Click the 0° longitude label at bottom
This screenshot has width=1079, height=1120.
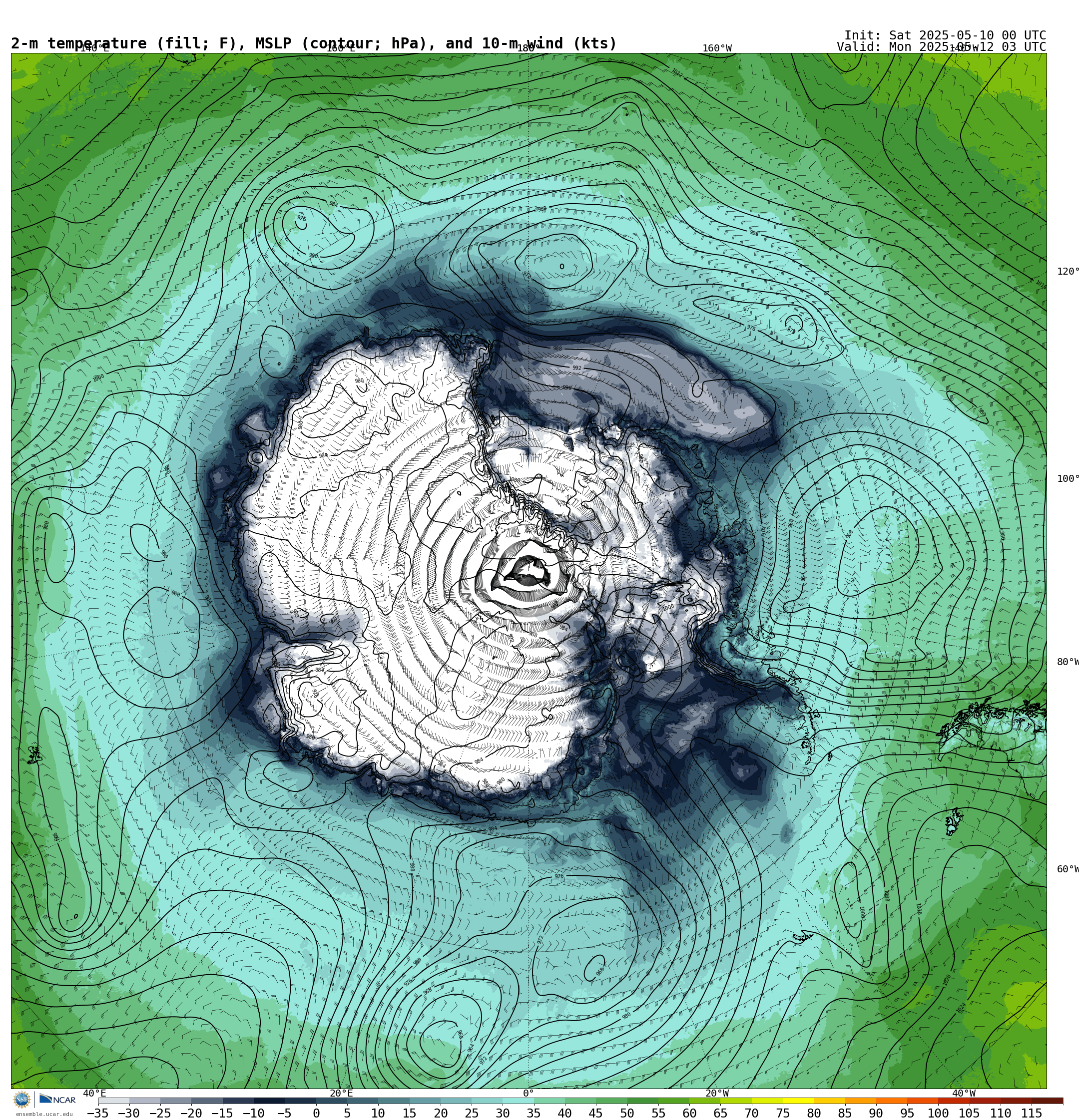pos(529,1094)
